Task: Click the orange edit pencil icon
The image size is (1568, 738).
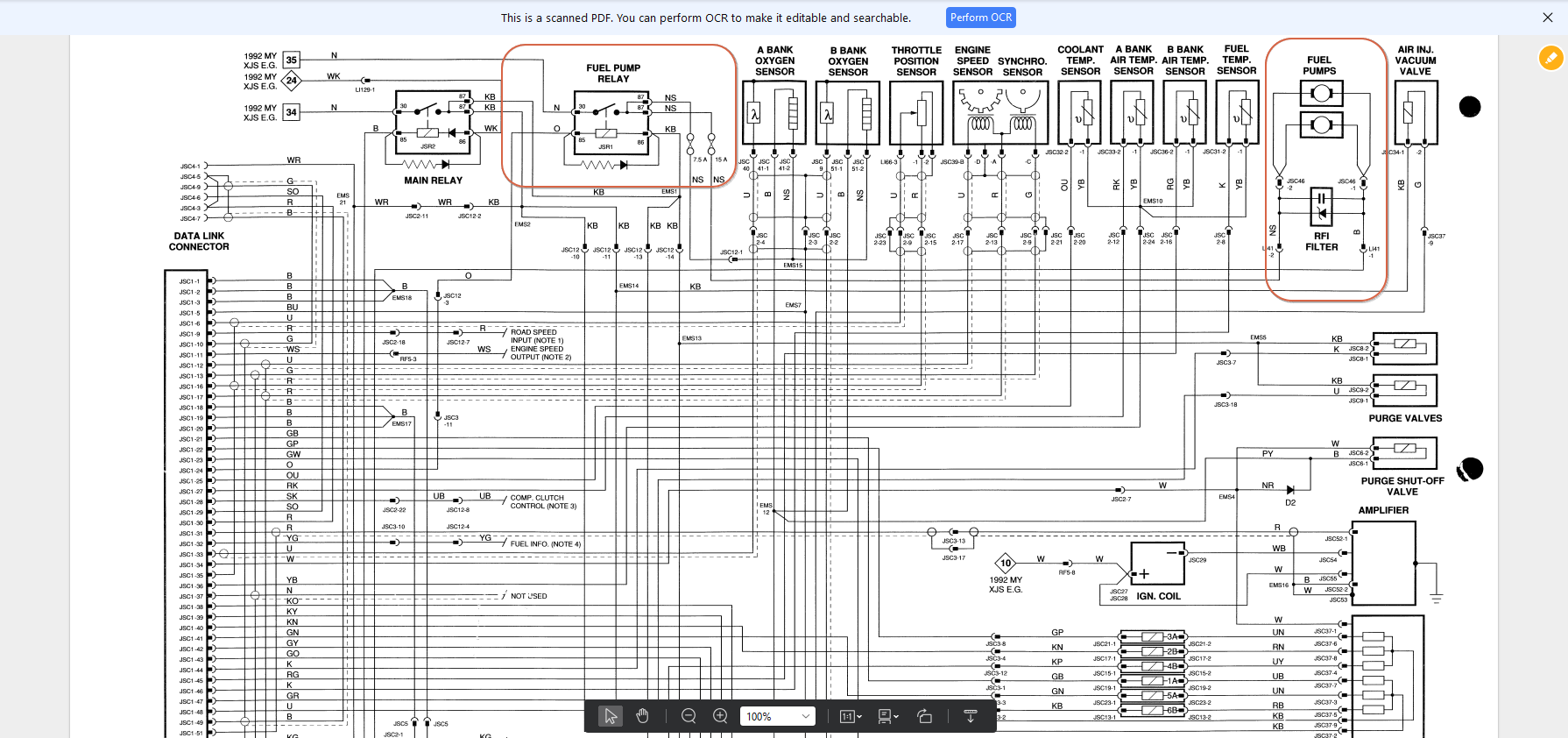Action: point(1550,58)
